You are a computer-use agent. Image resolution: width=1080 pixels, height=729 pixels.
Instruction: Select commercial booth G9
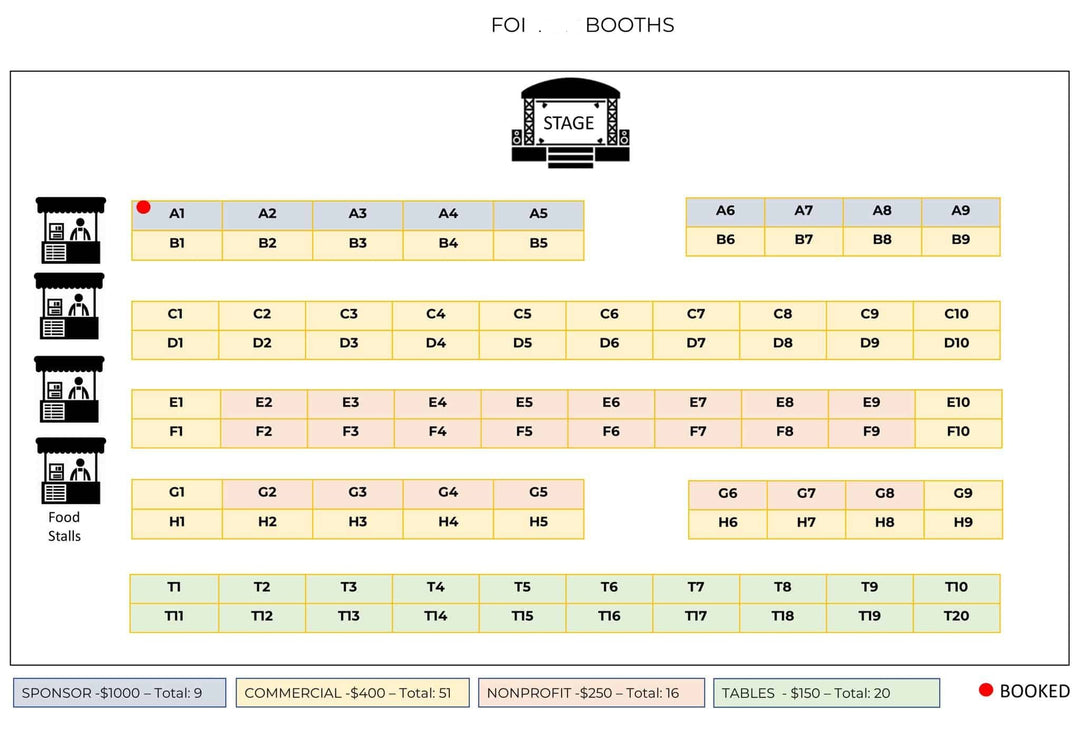(x=963, y=495)
